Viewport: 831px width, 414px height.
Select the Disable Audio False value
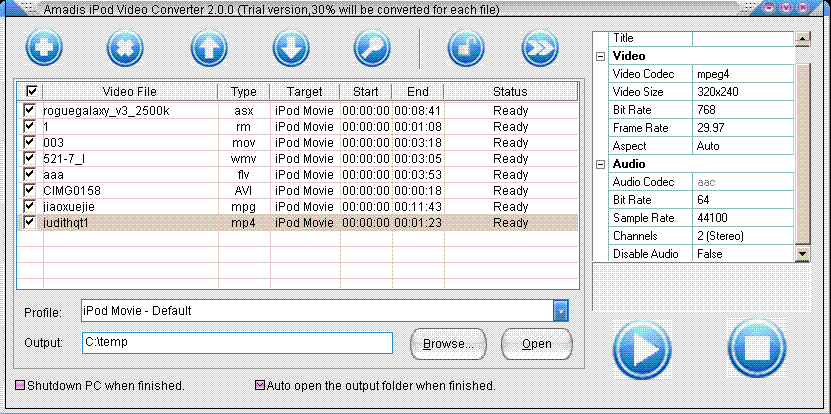(x=743, y=254)
